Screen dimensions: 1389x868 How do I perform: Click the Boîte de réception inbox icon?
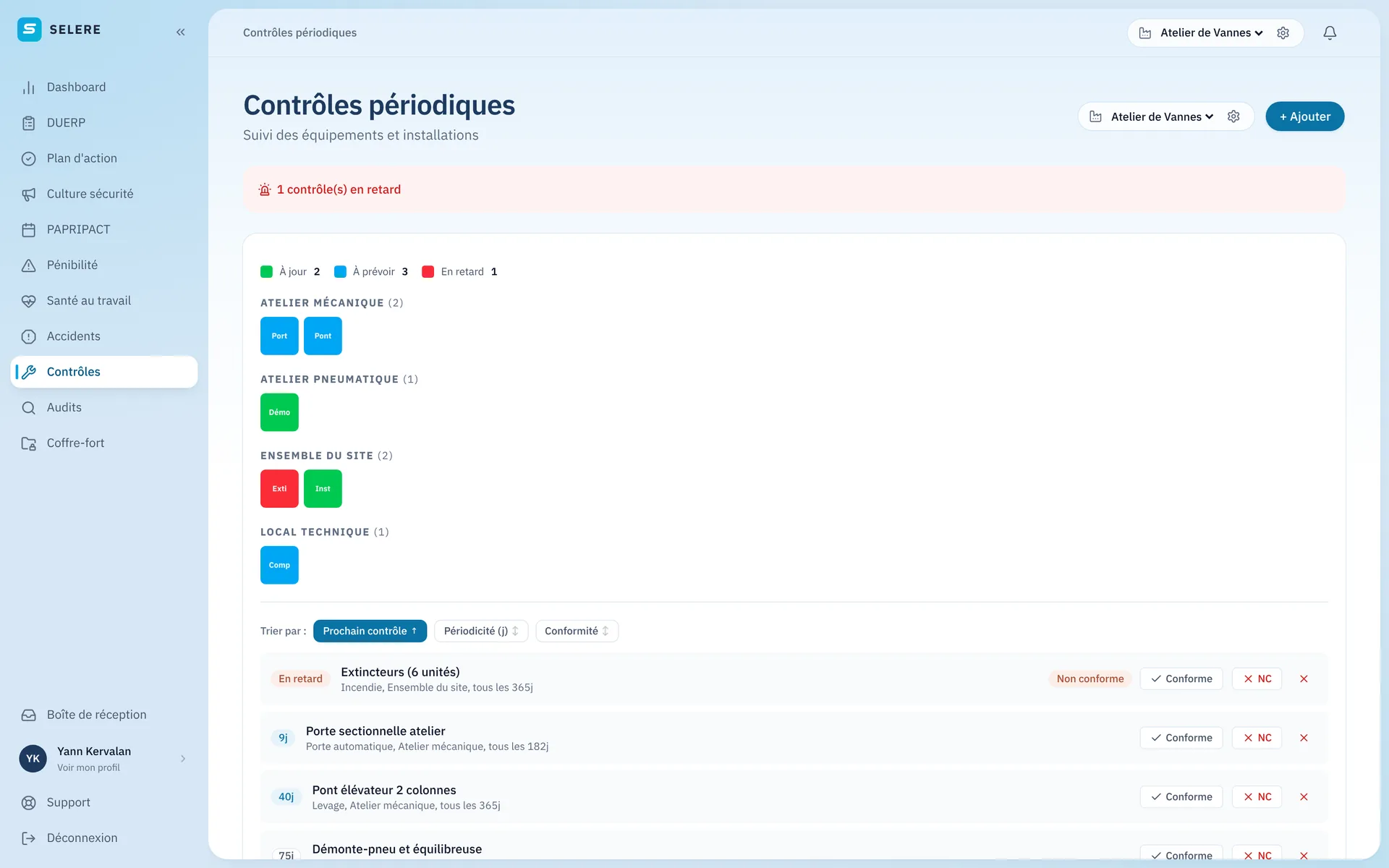pyautogui.click(x=29, y=715)
